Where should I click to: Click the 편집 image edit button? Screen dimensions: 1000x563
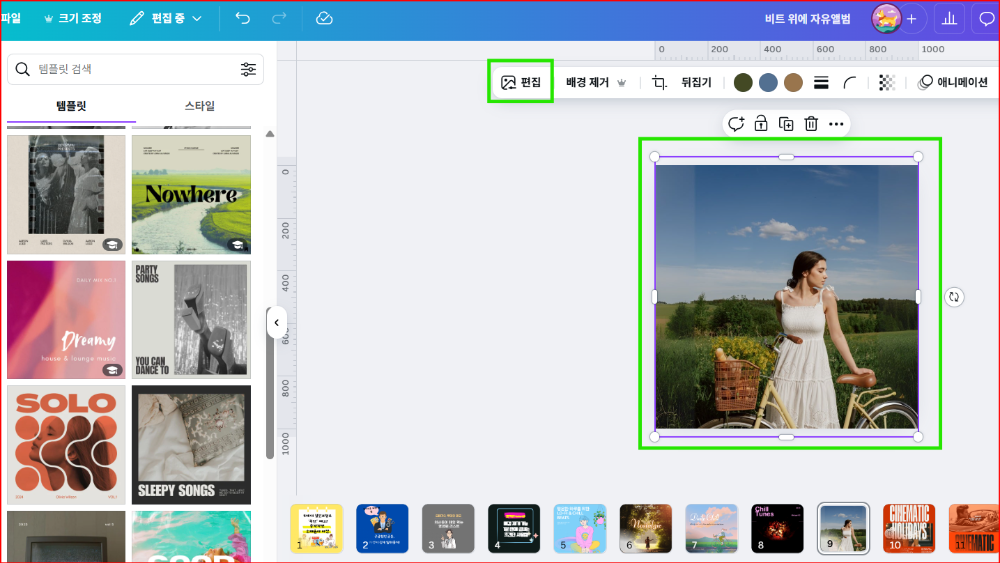coord(520,82)
